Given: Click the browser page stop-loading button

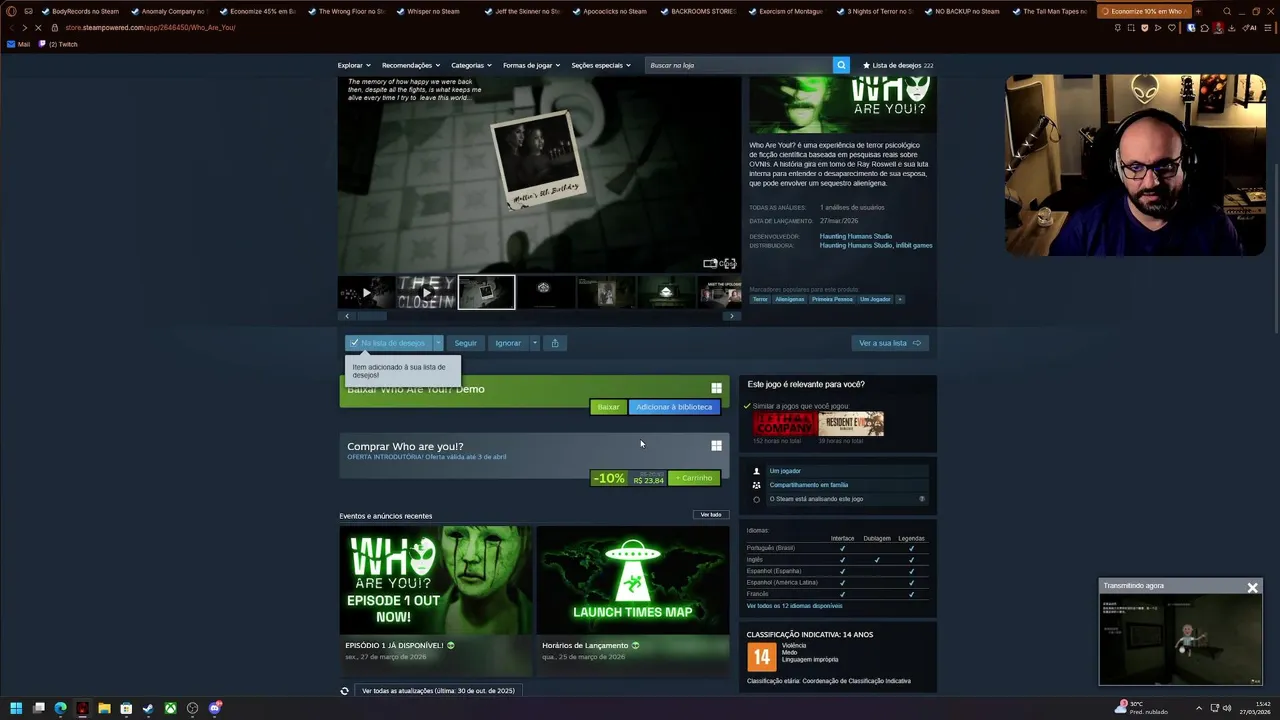Looking at the screenshot, I should click(38, 28).
